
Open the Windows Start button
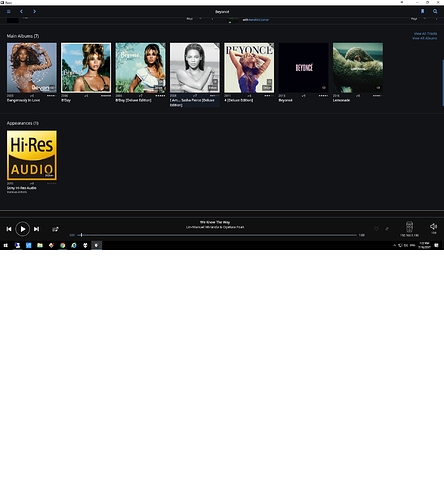pos(6,245)
